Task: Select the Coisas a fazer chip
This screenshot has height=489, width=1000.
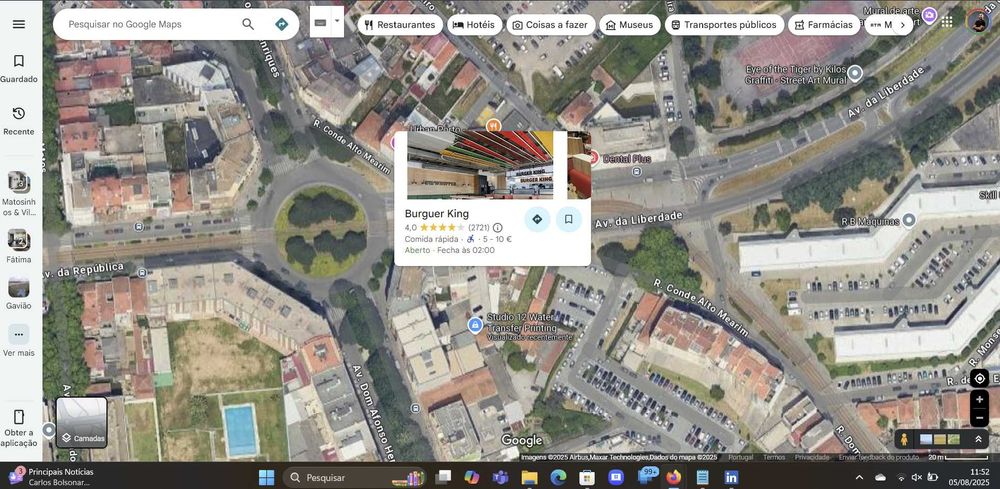Action: point(550,25)
